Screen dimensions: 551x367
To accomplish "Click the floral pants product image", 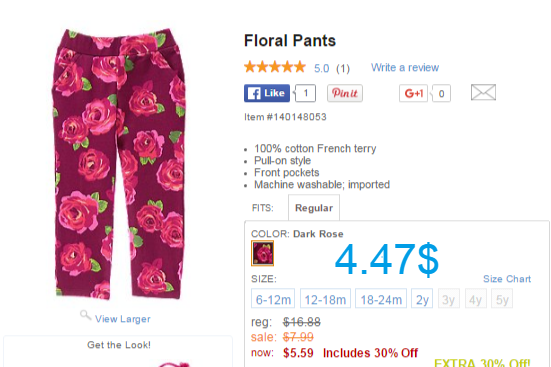I will coord(119,164).
